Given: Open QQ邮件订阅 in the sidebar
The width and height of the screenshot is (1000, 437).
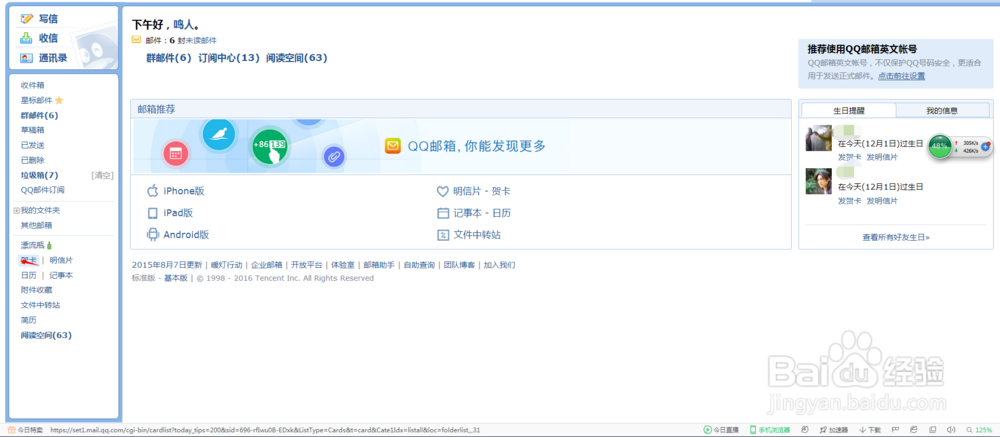Looking at the screenshot, I should [43, 190].
